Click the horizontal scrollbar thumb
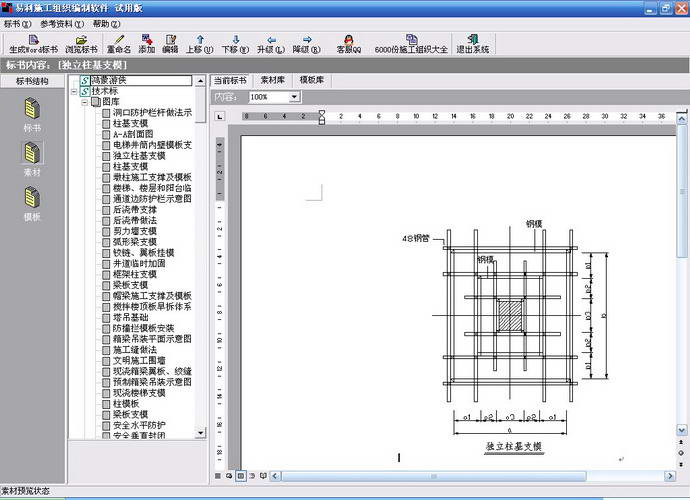The image size is (690, 500). [x=433, y=476]
